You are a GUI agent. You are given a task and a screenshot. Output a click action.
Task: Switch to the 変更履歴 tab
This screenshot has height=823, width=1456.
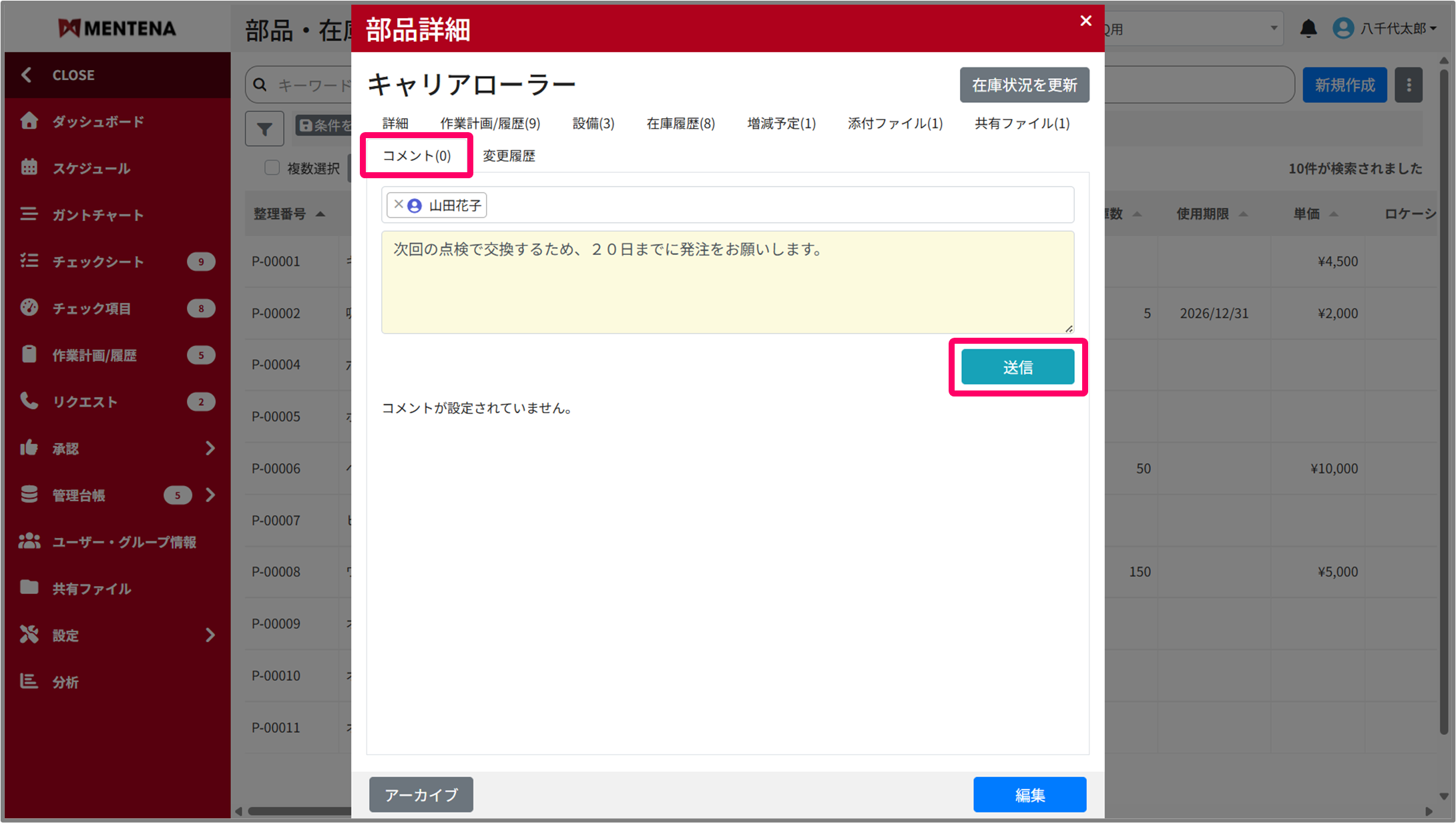point(509,156)
